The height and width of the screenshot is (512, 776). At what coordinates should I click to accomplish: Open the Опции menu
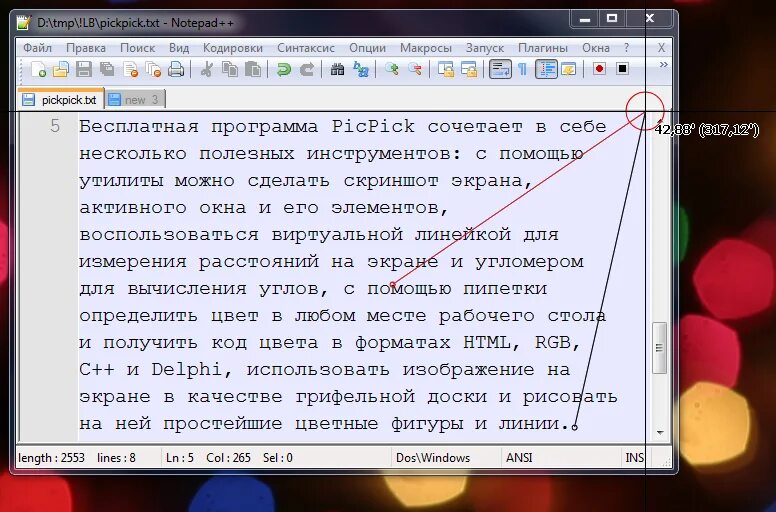coord(367,48)
